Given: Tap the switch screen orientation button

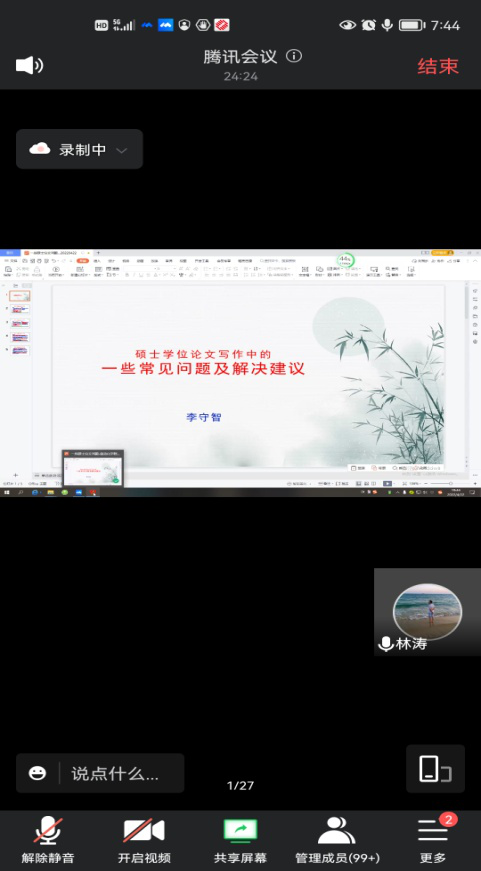Looking at the screenshot, I should tap(435, 769).
